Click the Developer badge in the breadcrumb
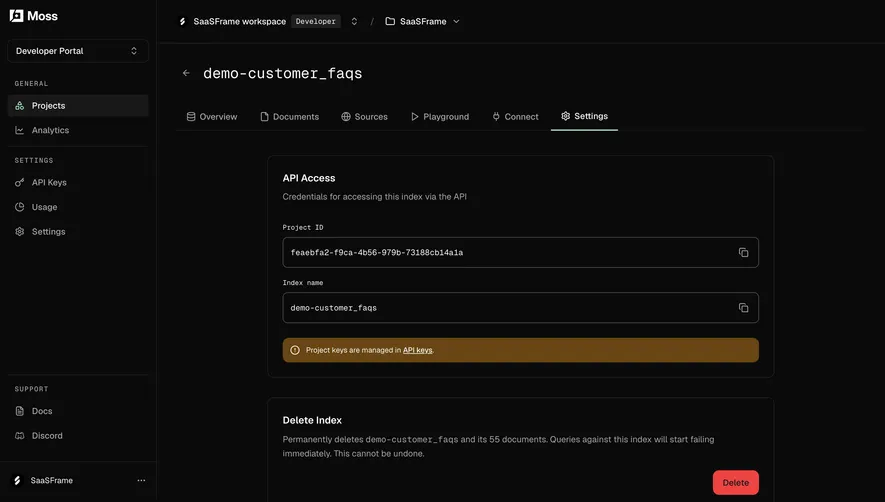Image resolution: width=885 pixels, height=502 pixels. tap(316, 21)
